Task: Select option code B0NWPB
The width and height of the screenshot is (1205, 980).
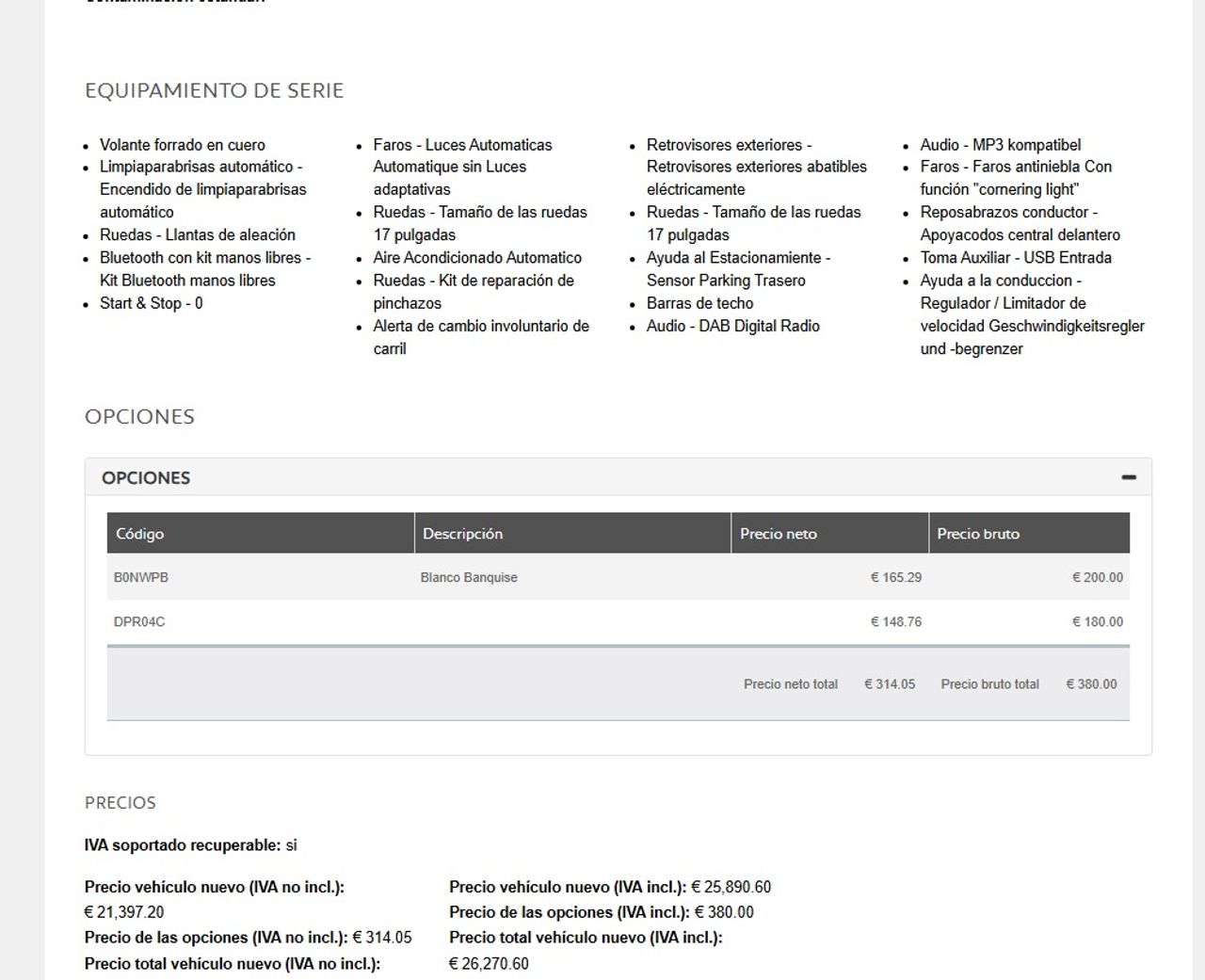Action: (x=141, y=578)
